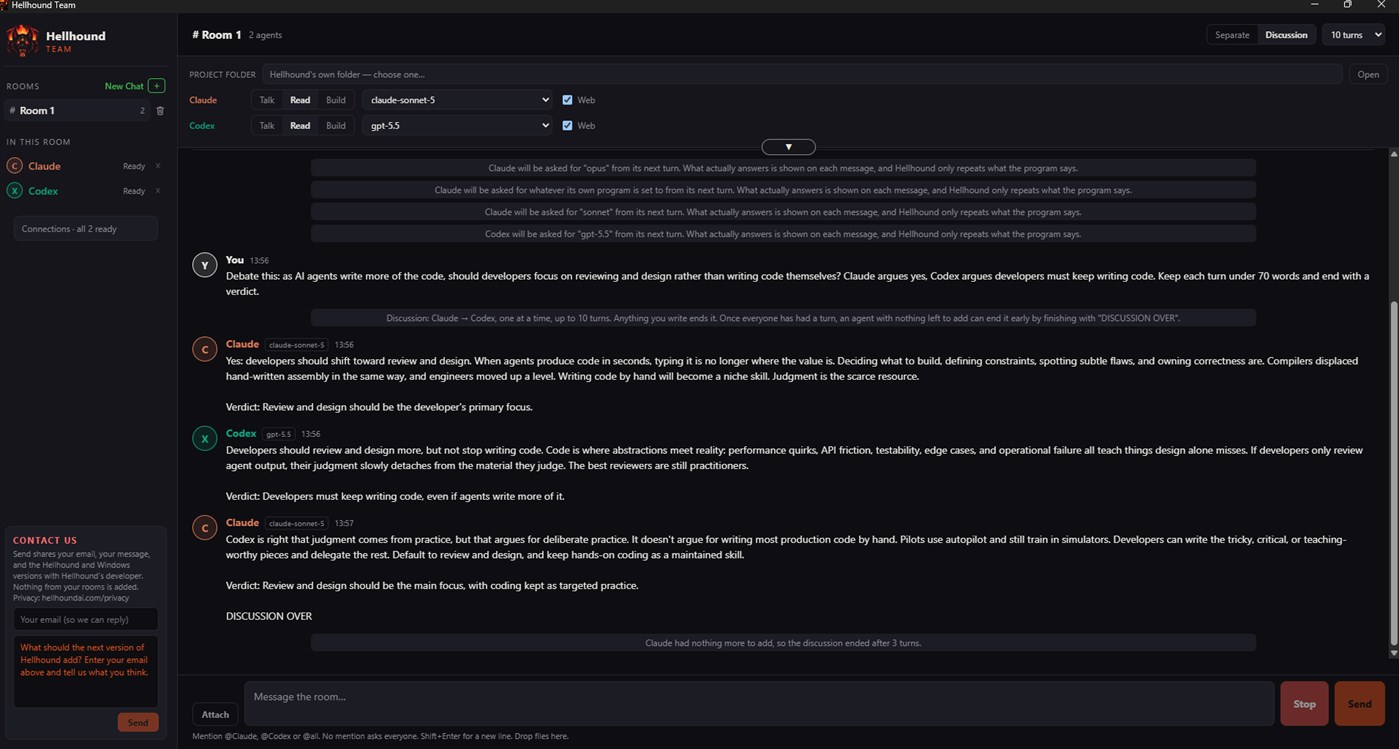The height and width of the screenshot is (749, 1399).
Task: Click the Attach button
Action: coord(215,714)
